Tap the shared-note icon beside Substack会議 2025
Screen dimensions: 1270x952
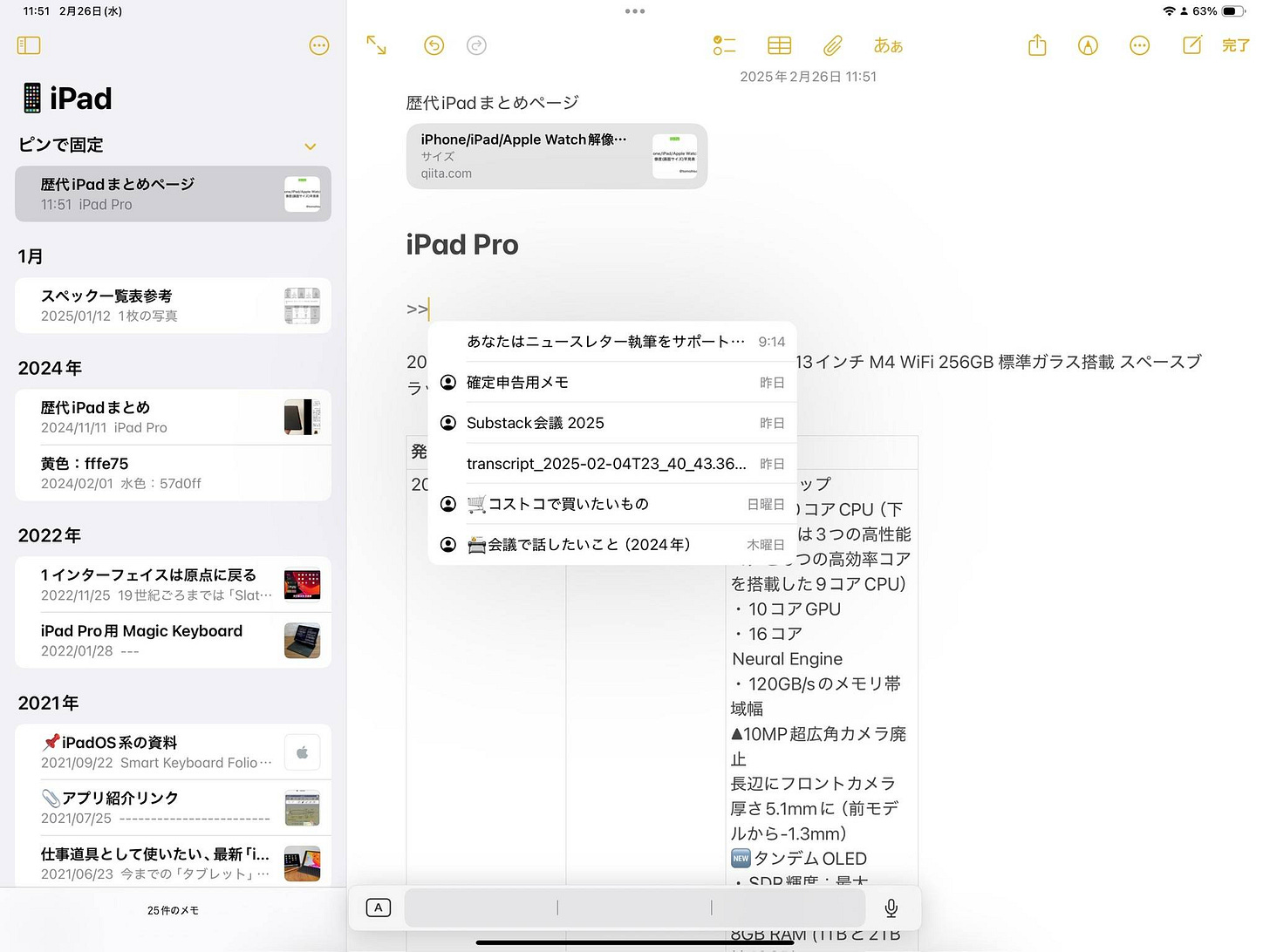[448, 423]
